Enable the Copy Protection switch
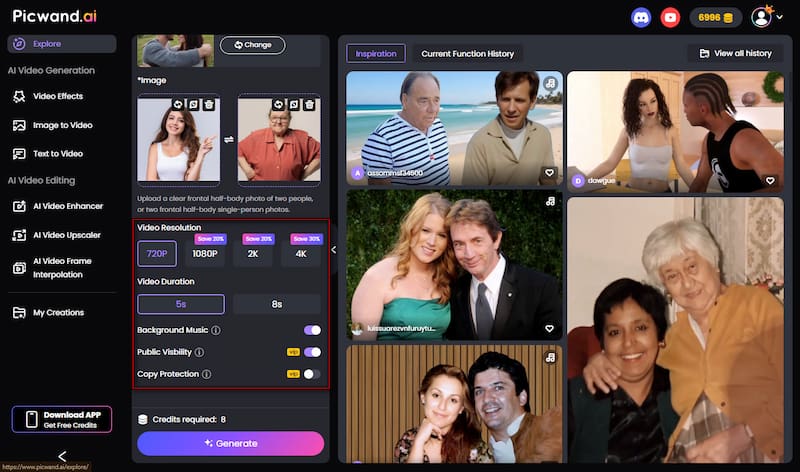Viewport: 800px width, 472px height. [312, 374]
